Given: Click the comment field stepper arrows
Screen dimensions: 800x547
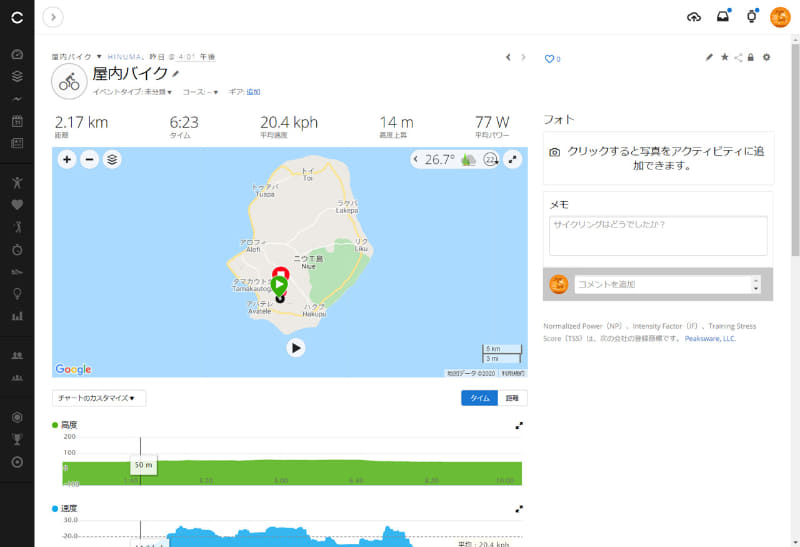Looking at the screenshot, I should 756,284.
